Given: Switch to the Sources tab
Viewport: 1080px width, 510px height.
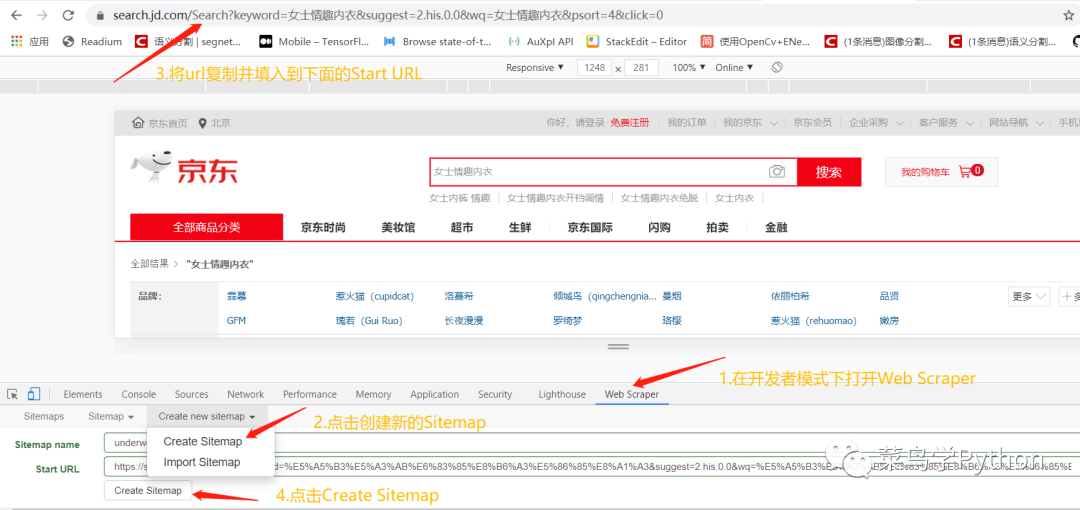Looking at the screenshot, I should tap(191, 394).
